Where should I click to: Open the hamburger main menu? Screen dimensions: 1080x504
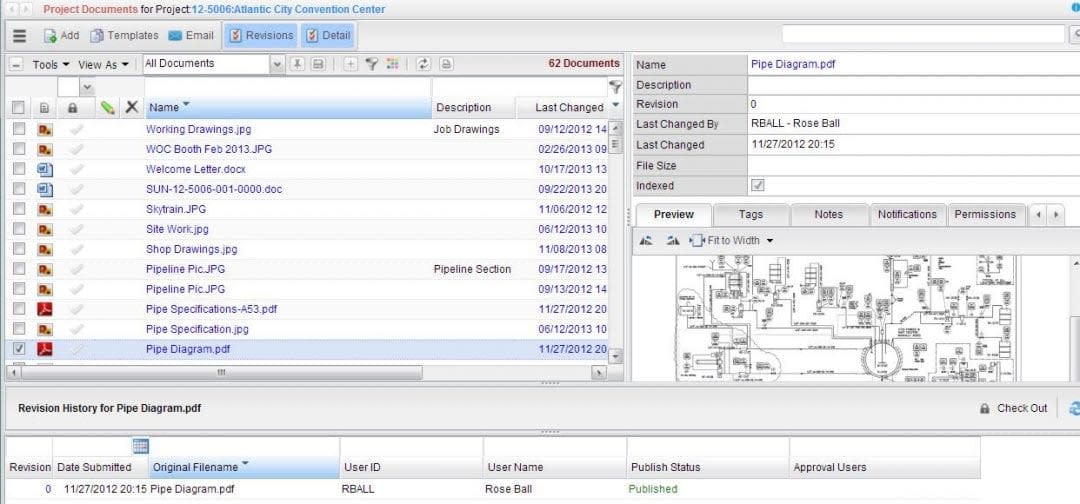point(19,36)
